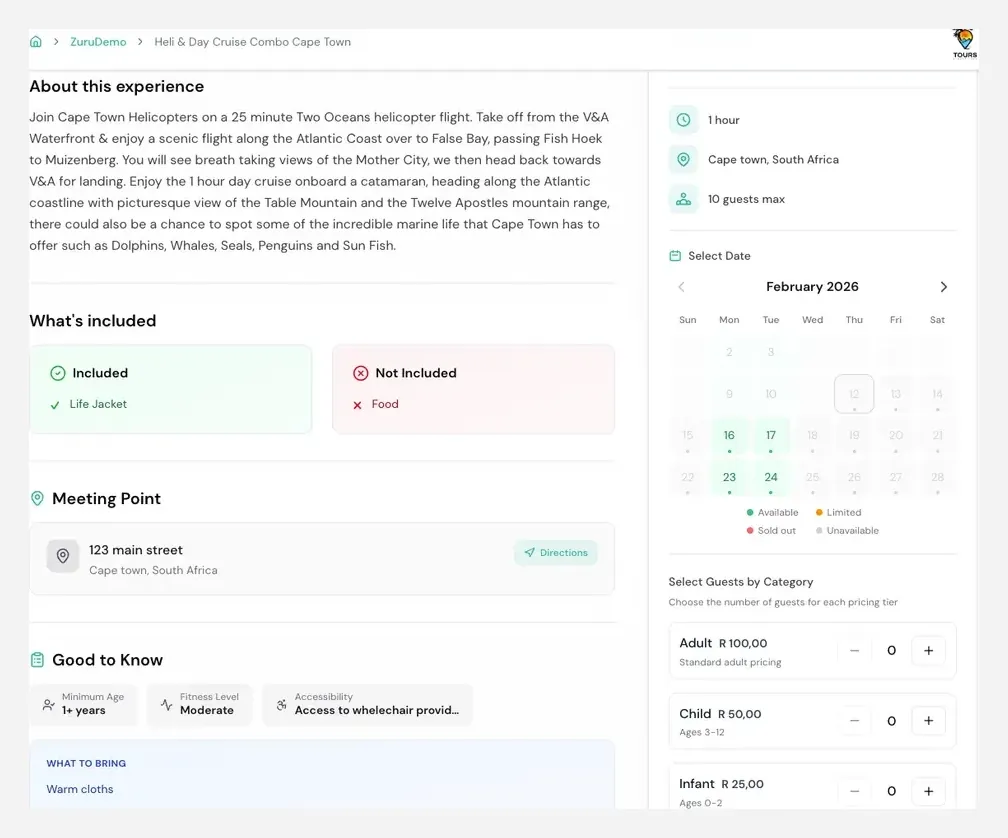This screenshot has height=838, width=1008.
Task: Click the WHAT TO BRING heading
Action: 86,763
